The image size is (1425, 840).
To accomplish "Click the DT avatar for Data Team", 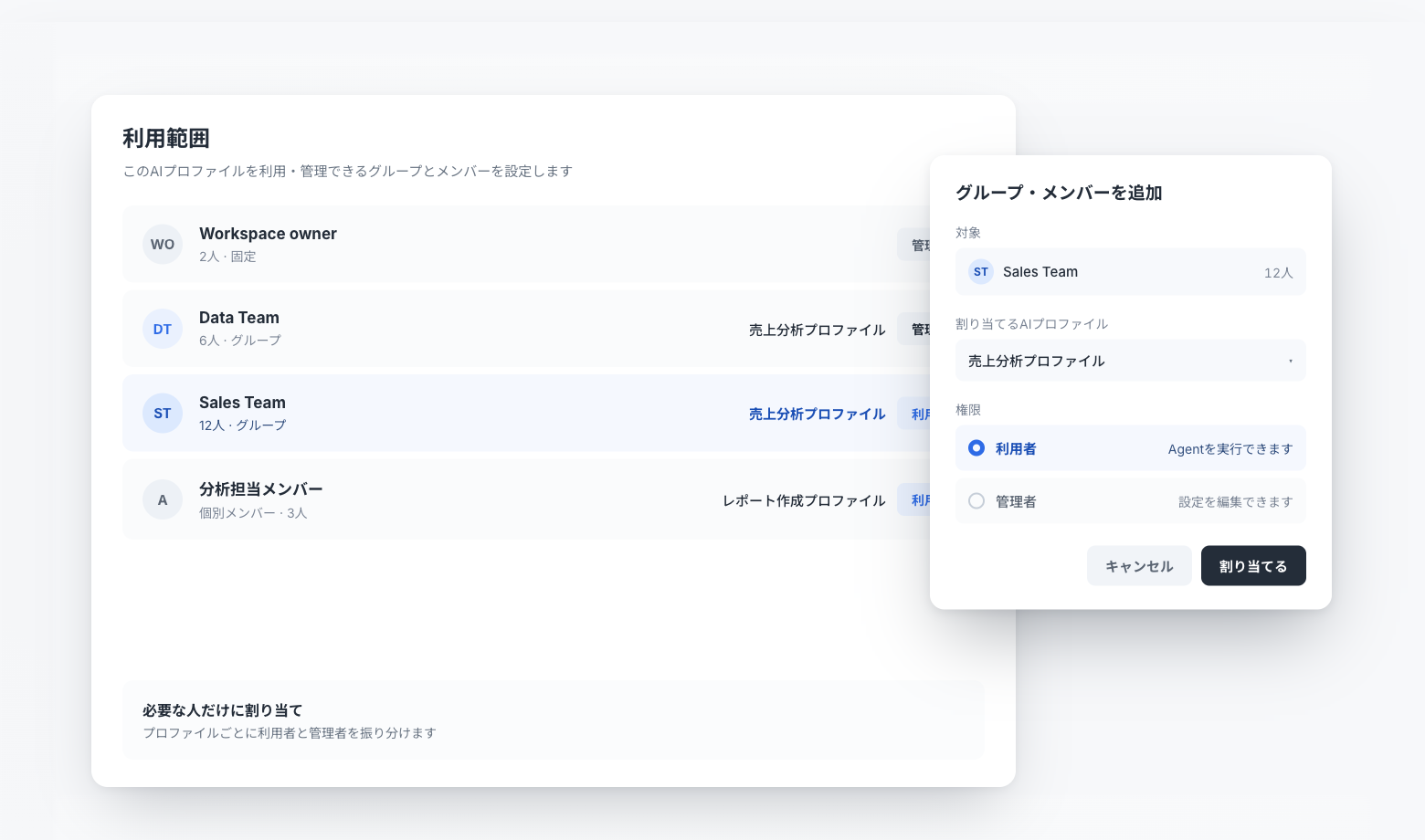I will tap(163, 329).
